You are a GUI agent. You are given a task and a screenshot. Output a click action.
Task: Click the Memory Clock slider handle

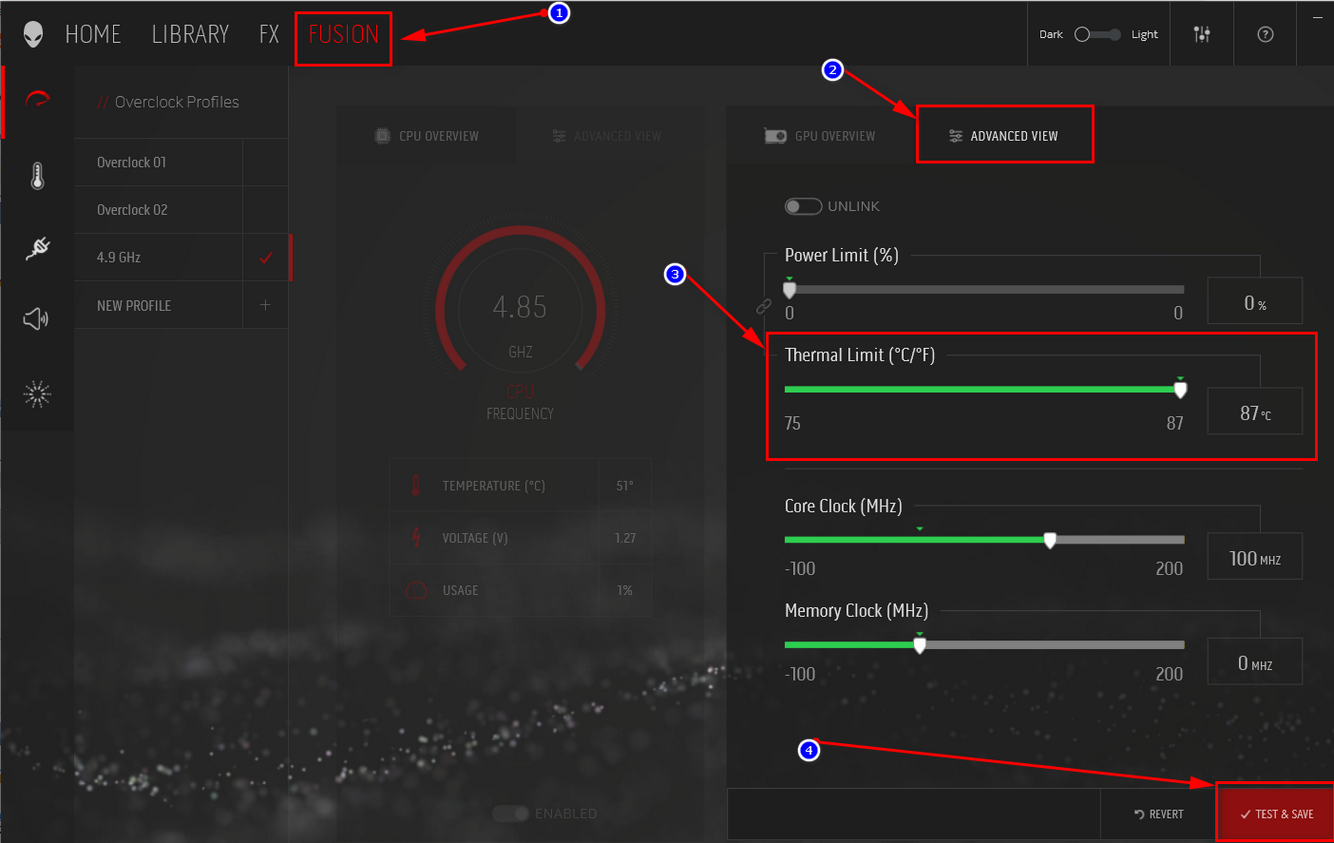tap(920, 646)
